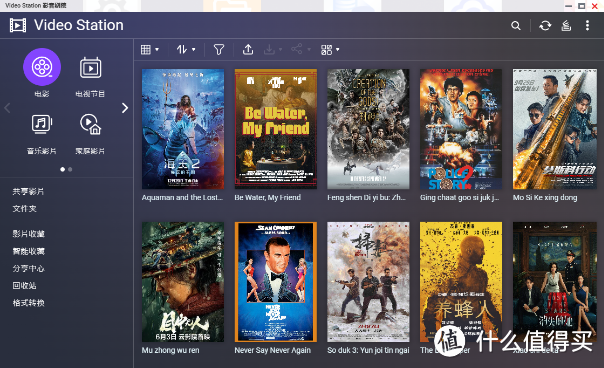Click the filter funnel icon
Viewport: 604px width, 368px height.
219,49
